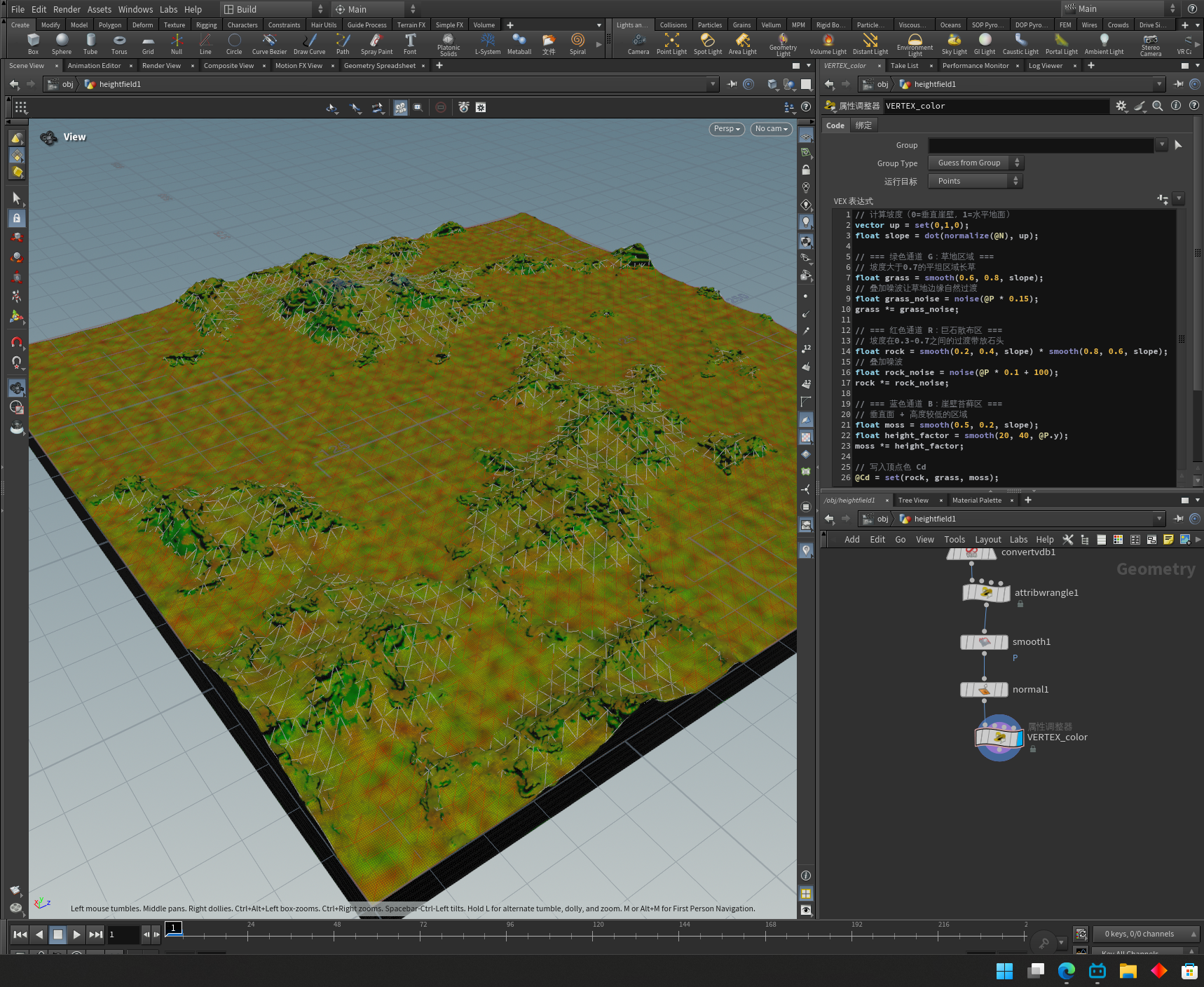The height and width of the screenshot is (987, 1204).
Task: Select the Curve Bezier tool
Action: 269,43
